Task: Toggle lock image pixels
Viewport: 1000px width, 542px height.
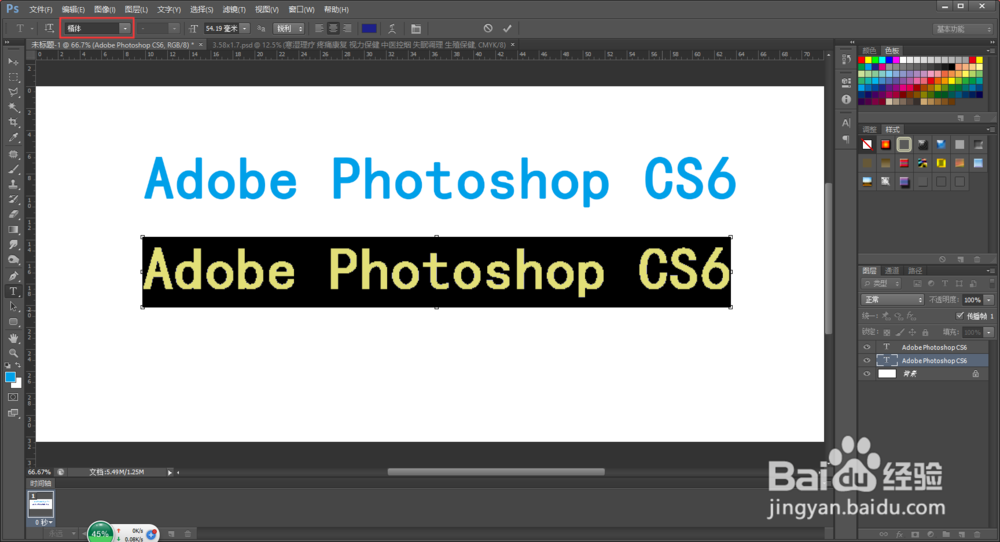Action: point(899,332)
